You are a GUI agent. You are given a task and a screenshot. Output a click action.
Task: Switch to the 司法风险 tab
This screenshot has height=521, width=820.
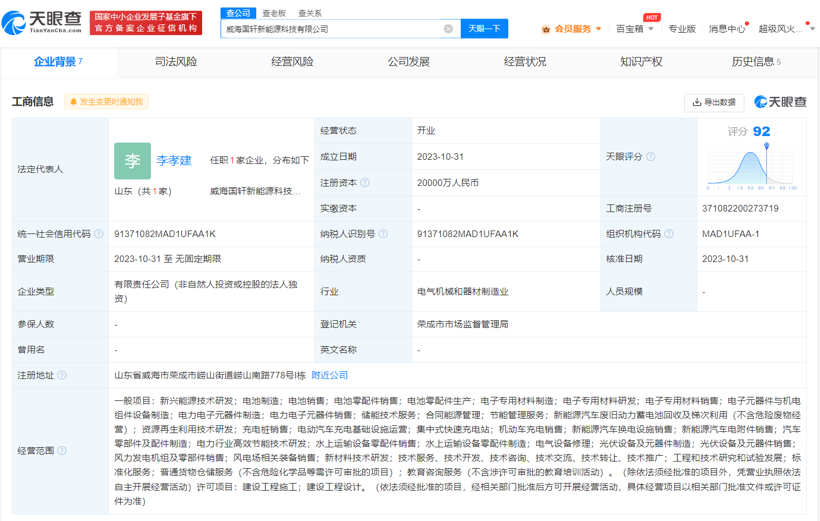point(176,62)
